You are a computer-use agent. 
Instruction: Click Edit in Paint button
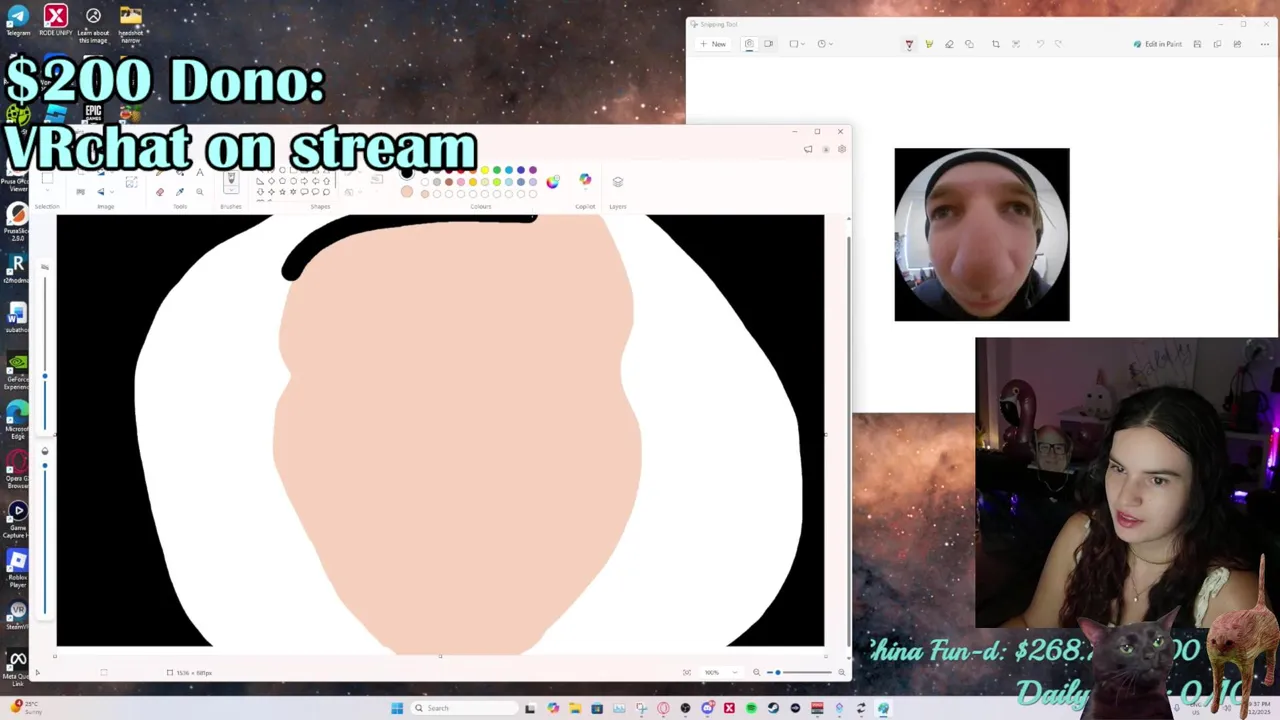[1158, 44]
